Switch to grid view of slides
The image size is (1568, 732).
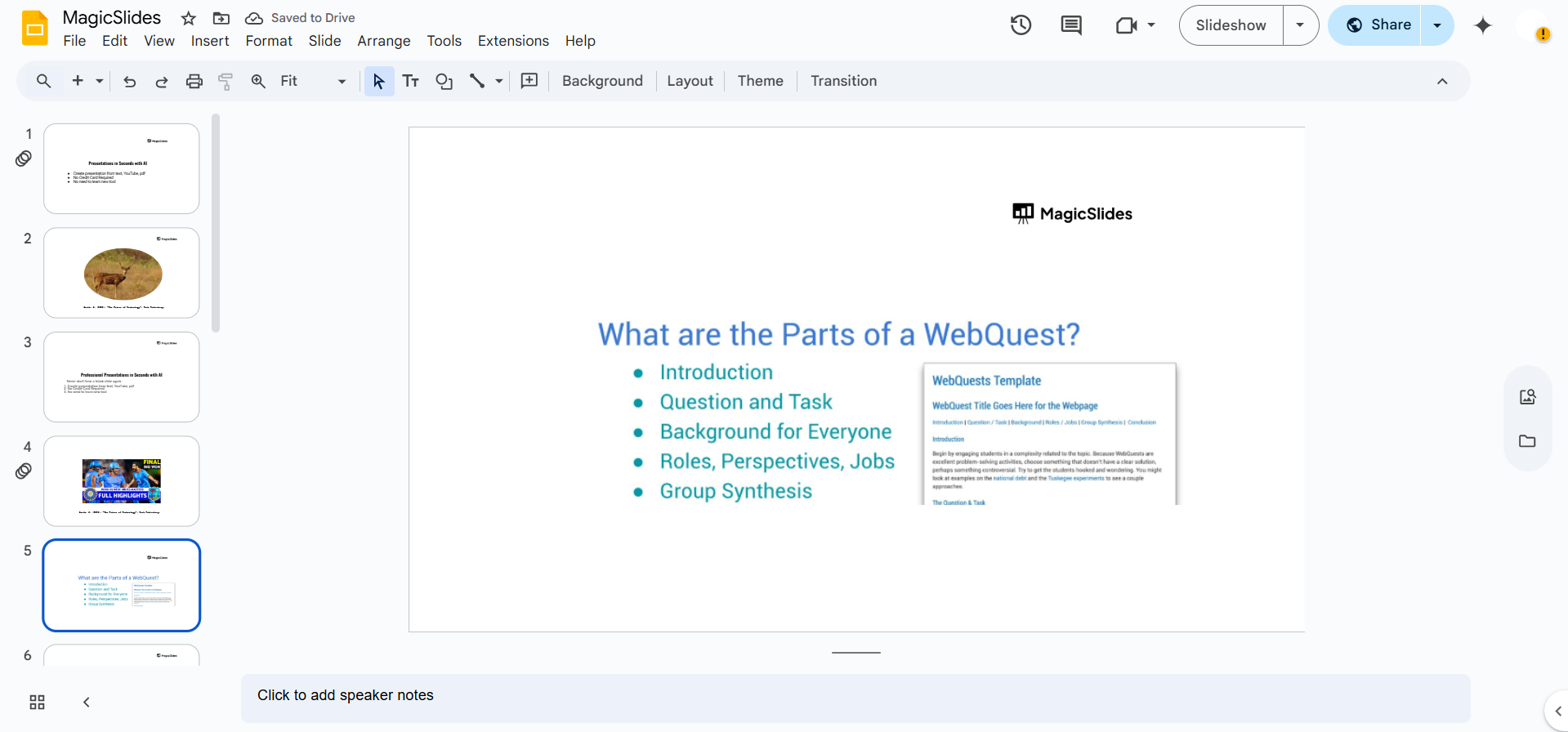tap(37, 703)
